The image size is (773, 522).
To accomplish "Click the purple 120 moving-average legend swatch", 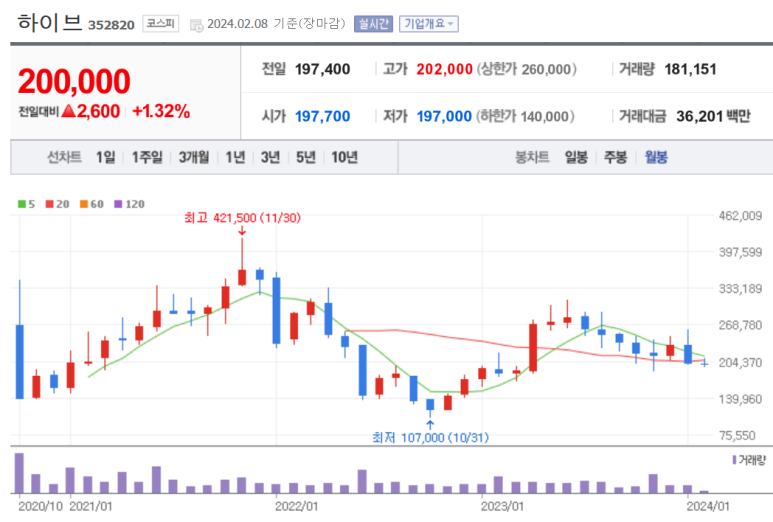I will pyautogui.click(x=118, y=204).
